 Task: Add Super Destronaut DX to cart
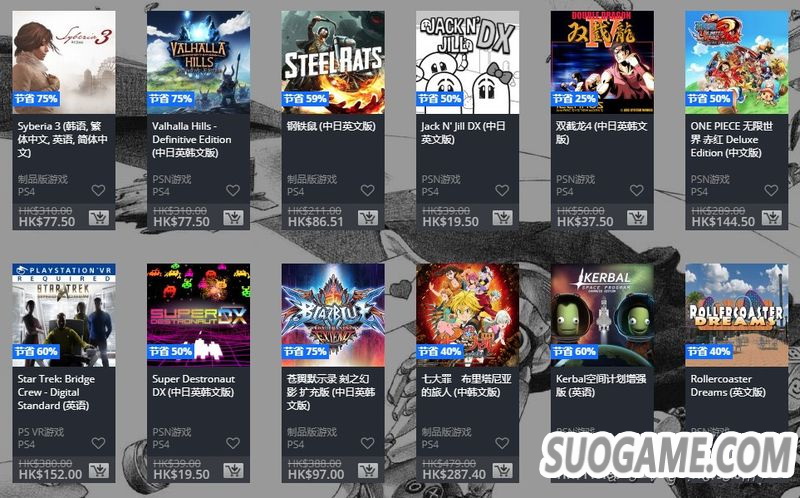(233, 470)
